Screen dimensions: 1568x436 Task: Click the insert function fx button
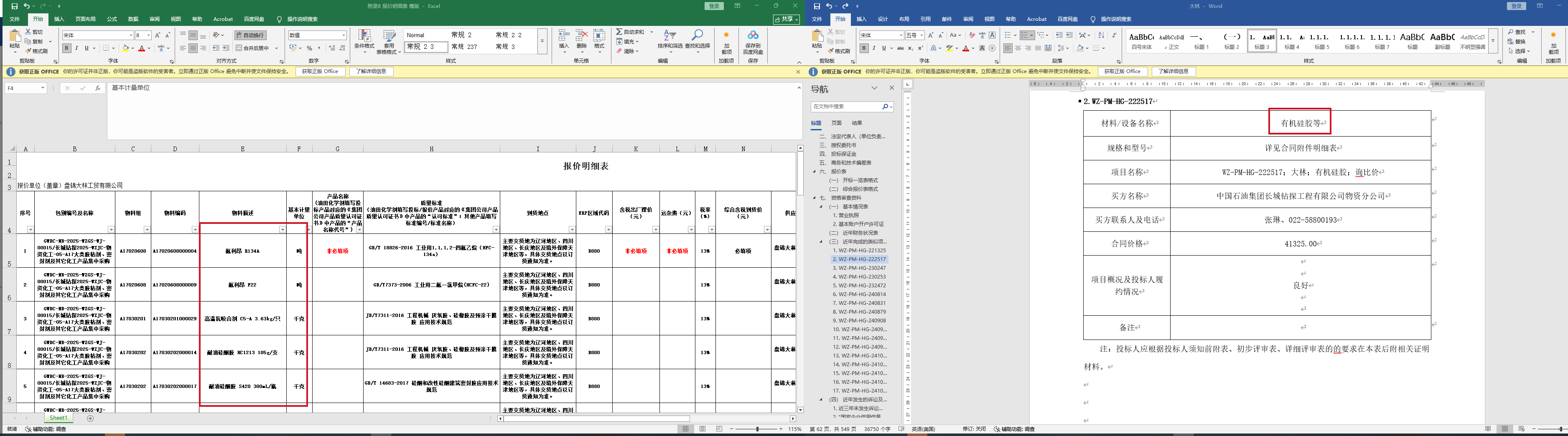[x=97, y=88]
